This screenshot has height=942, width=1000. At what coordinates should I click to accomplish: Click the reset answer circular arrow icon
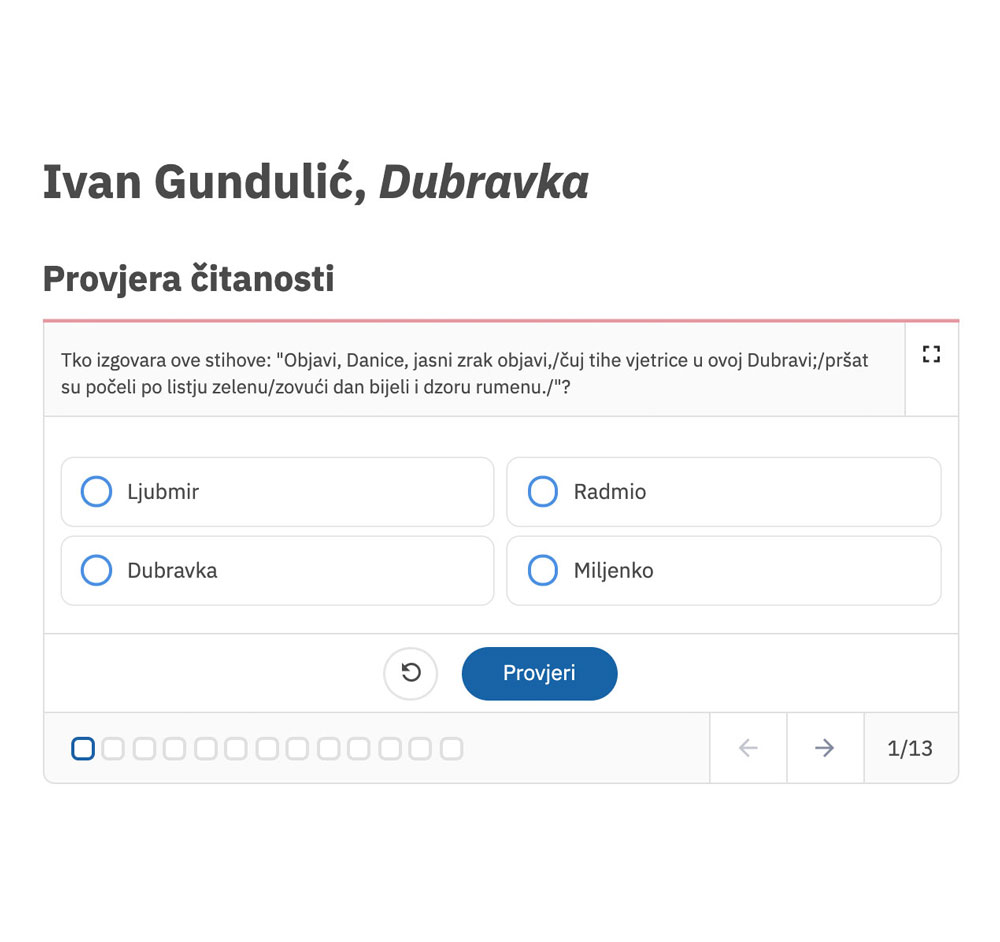411,673
